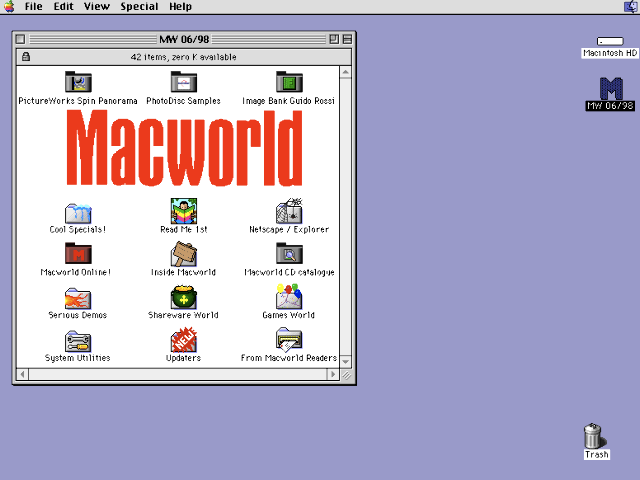The height and width of the screenshot is (480, 640).
Task: Select the Macintosh HD drive icon
Action: [x=610, y=41]
